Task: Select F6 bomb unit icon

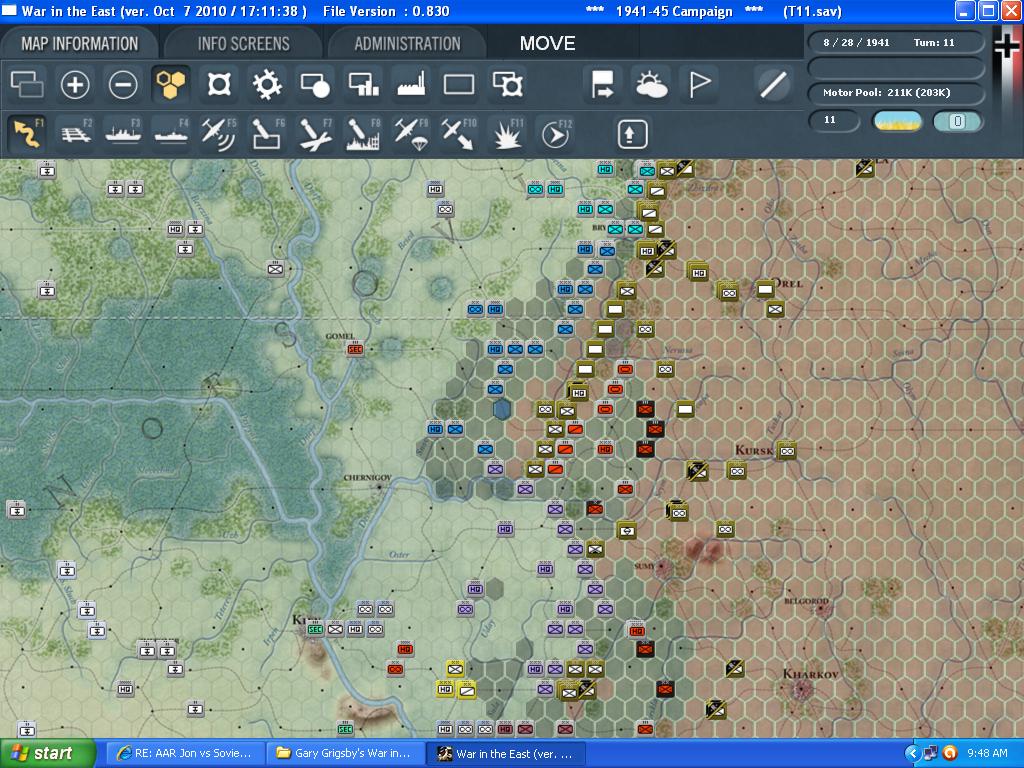Action: click(x=267, y=133)
